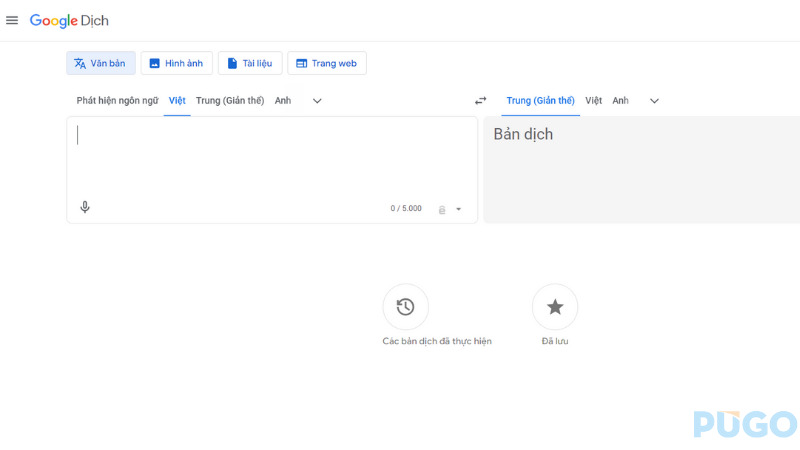Click the Google Dịch logo
Screen dimensions: 800x450
click(x=69, y=21)
